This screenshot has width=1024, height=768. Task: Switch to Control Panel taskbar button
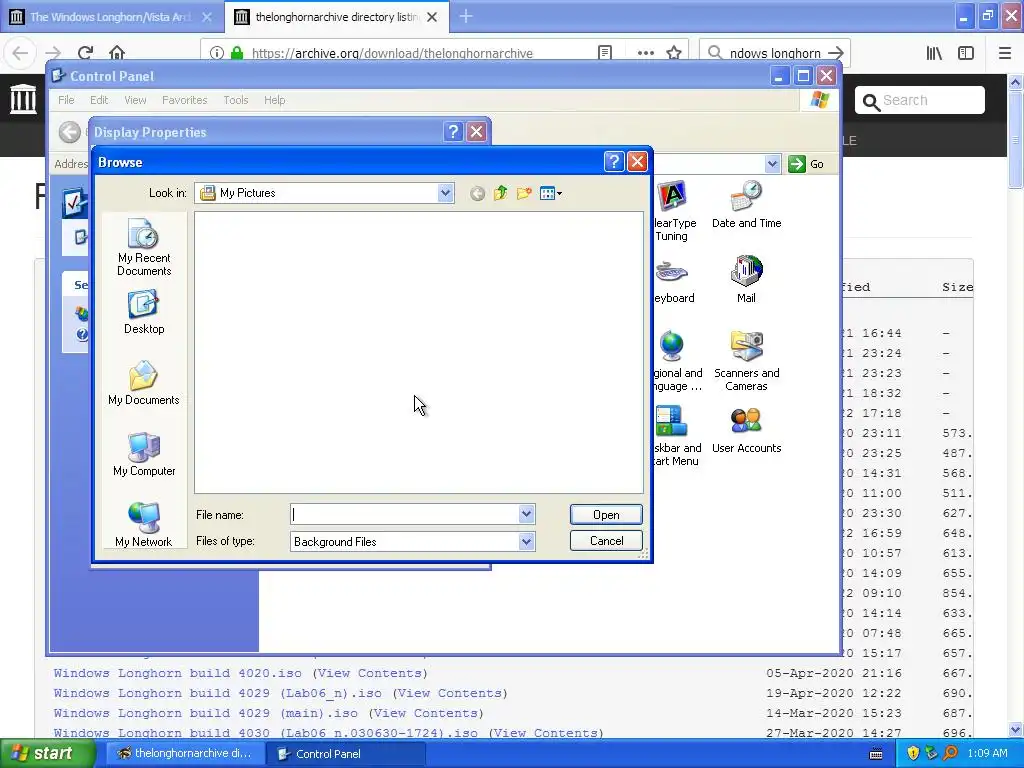tap(346, 754)
